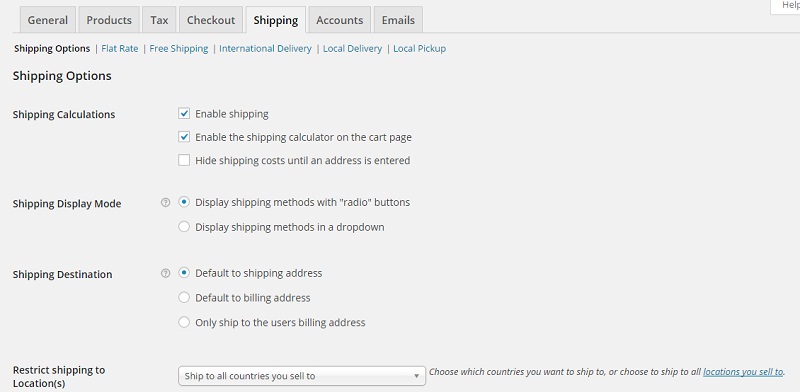The width and height of the screenshot is (800, 392).
Task: Uncheck the shipping calculator on cart page option
Action: [x=184, y=137]
